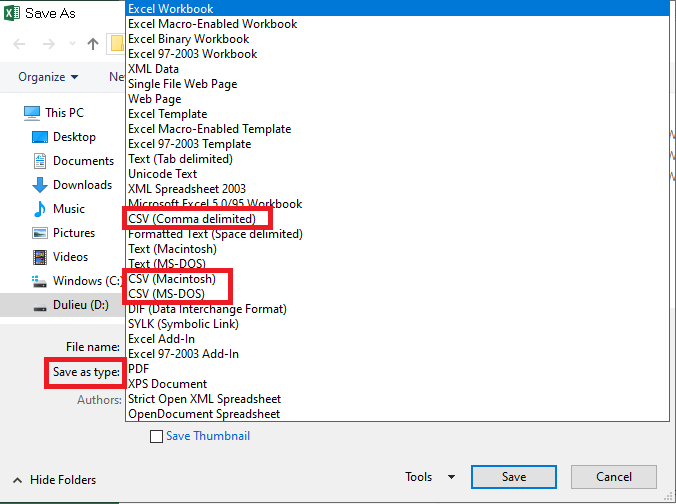Screen dimensions: 676x504
Task: Collapse folders with Hide Folders
Action: click(x=54, y=480)
